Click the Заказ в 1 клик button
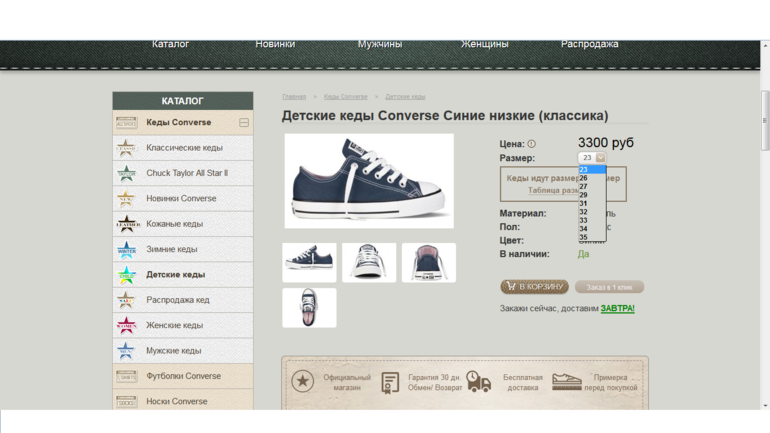This screenshot has height=433, width=770. coord(609,287)
